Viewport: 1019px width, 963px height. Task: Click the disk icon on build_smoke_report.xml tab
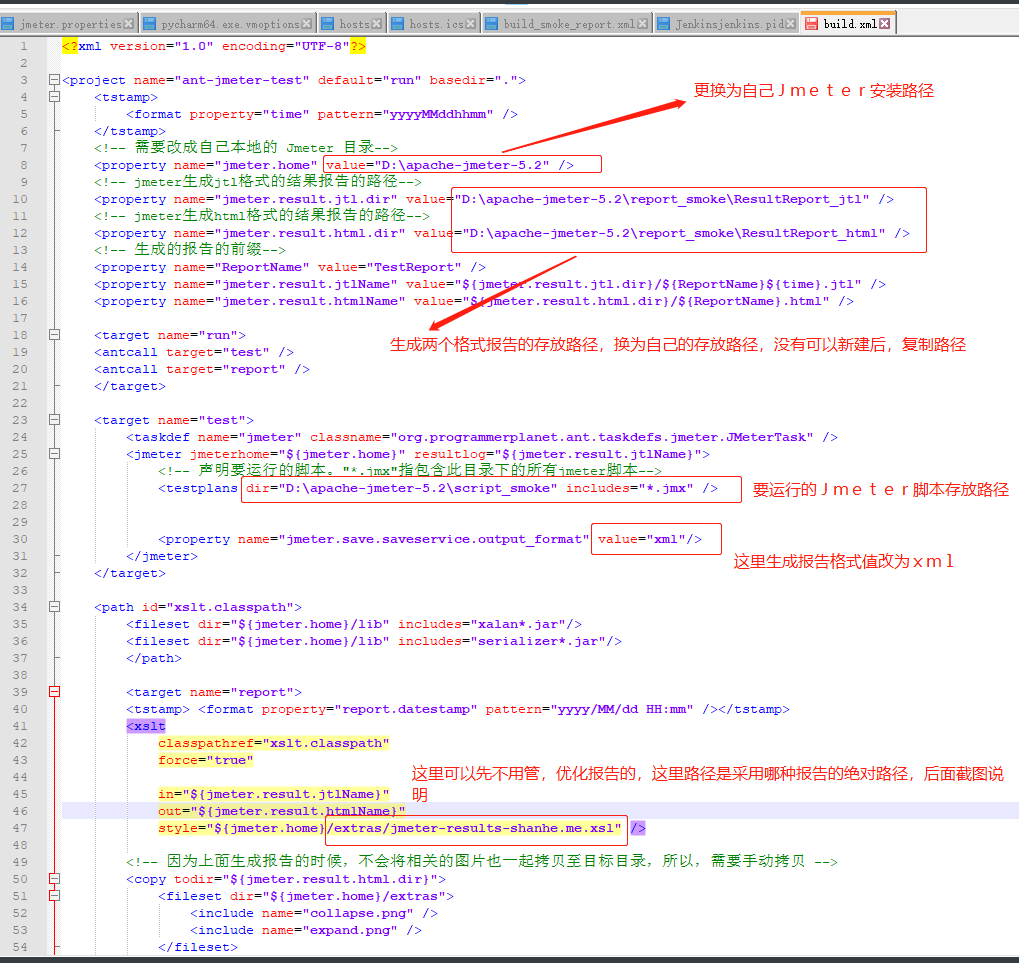pyautogui.click(x=492, y=24)
